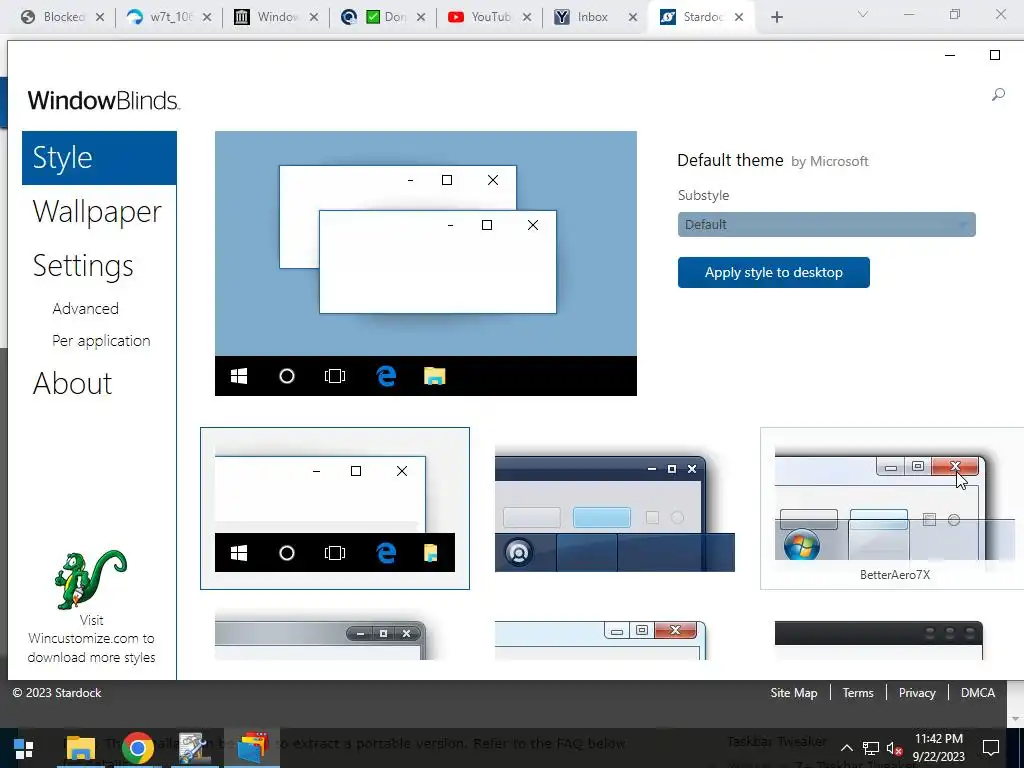This screenshot has width=1024, height=768.
Task: Open the About section
Action: pyautogui.click(x=72, y=383)
